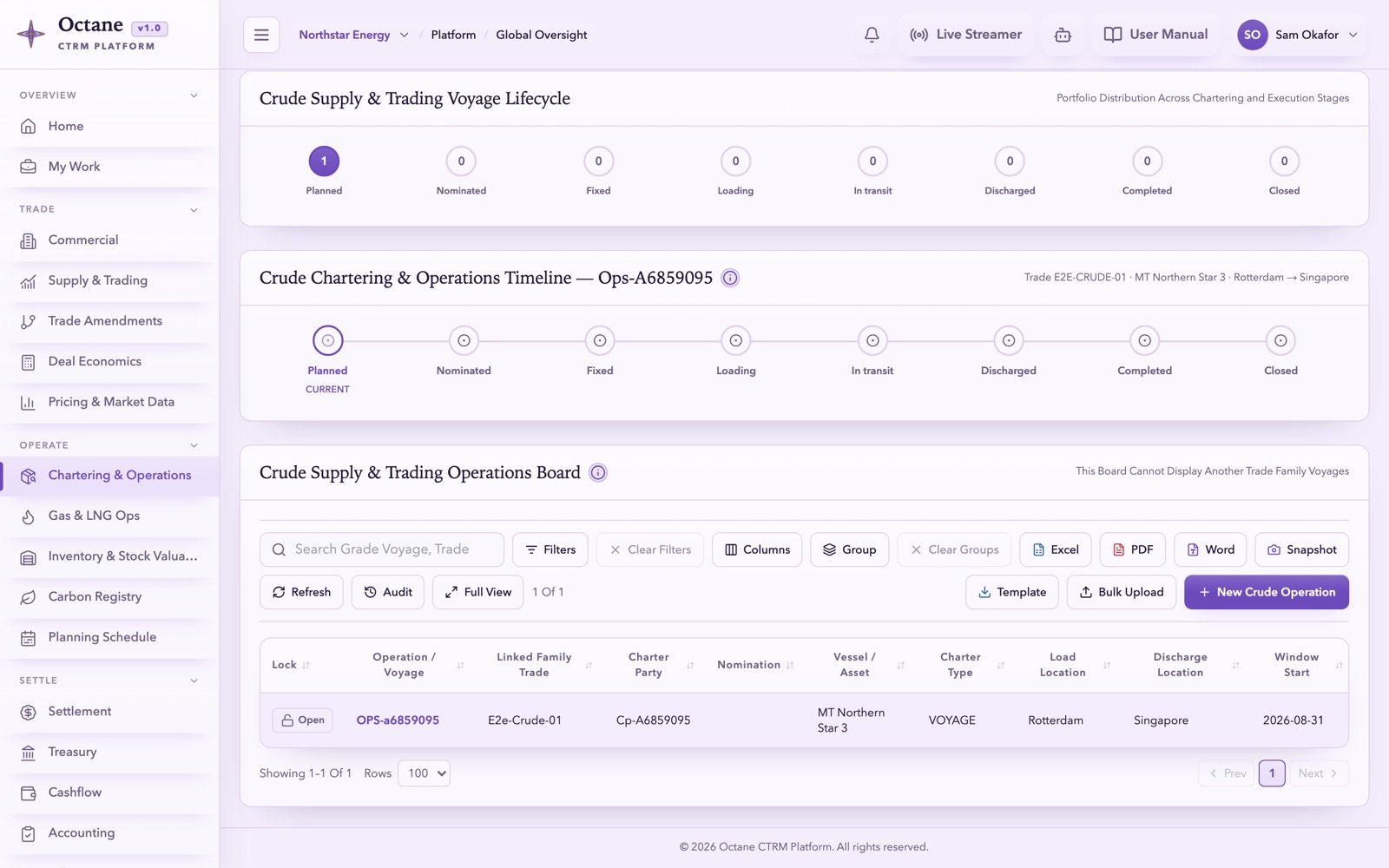
Task: Export board to PDF
Action: [1132, 549]
